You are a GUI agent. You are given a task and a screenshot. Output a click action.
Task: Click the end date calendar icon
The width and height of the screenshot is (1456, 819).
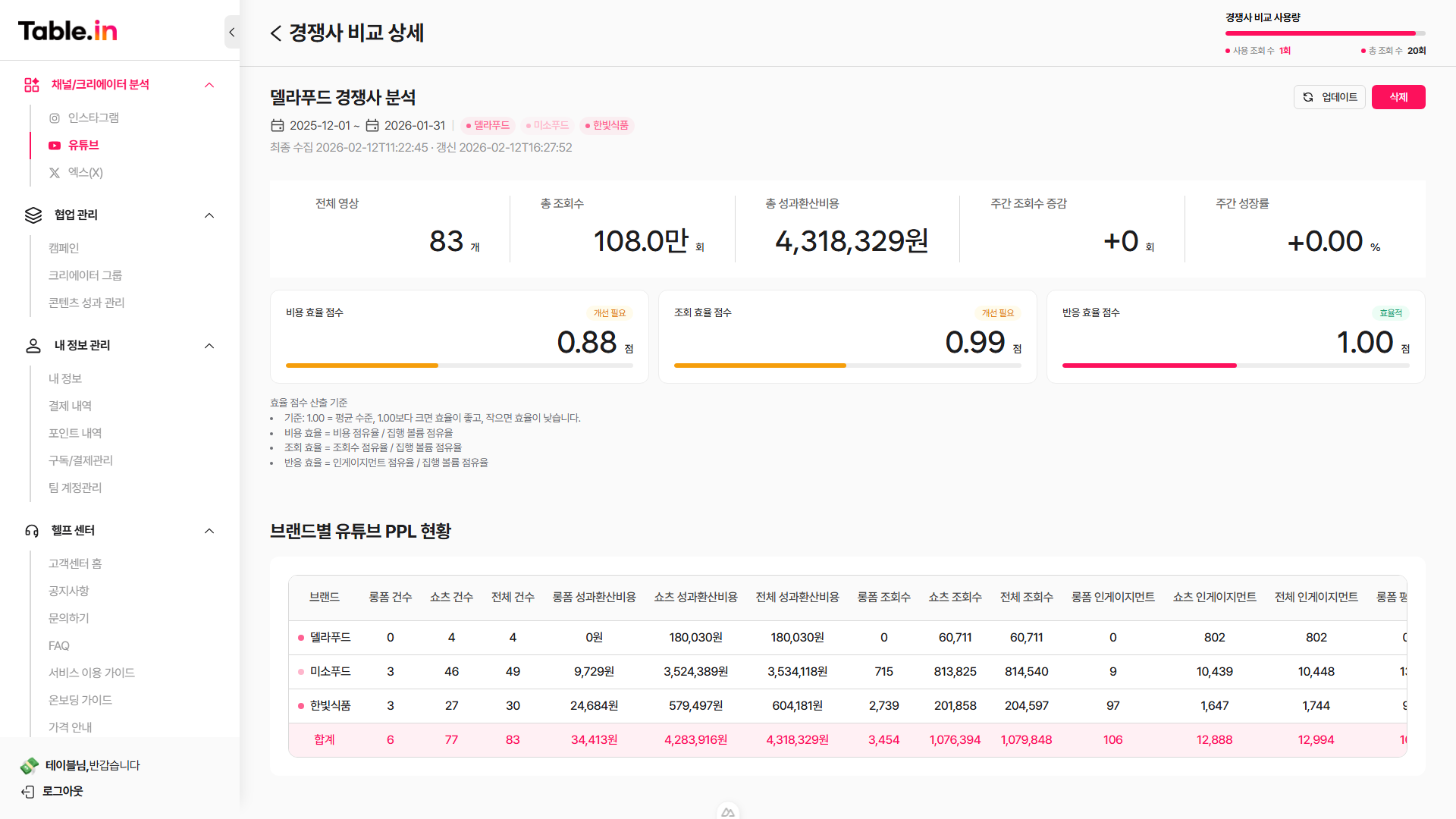(x=372, y=126)
